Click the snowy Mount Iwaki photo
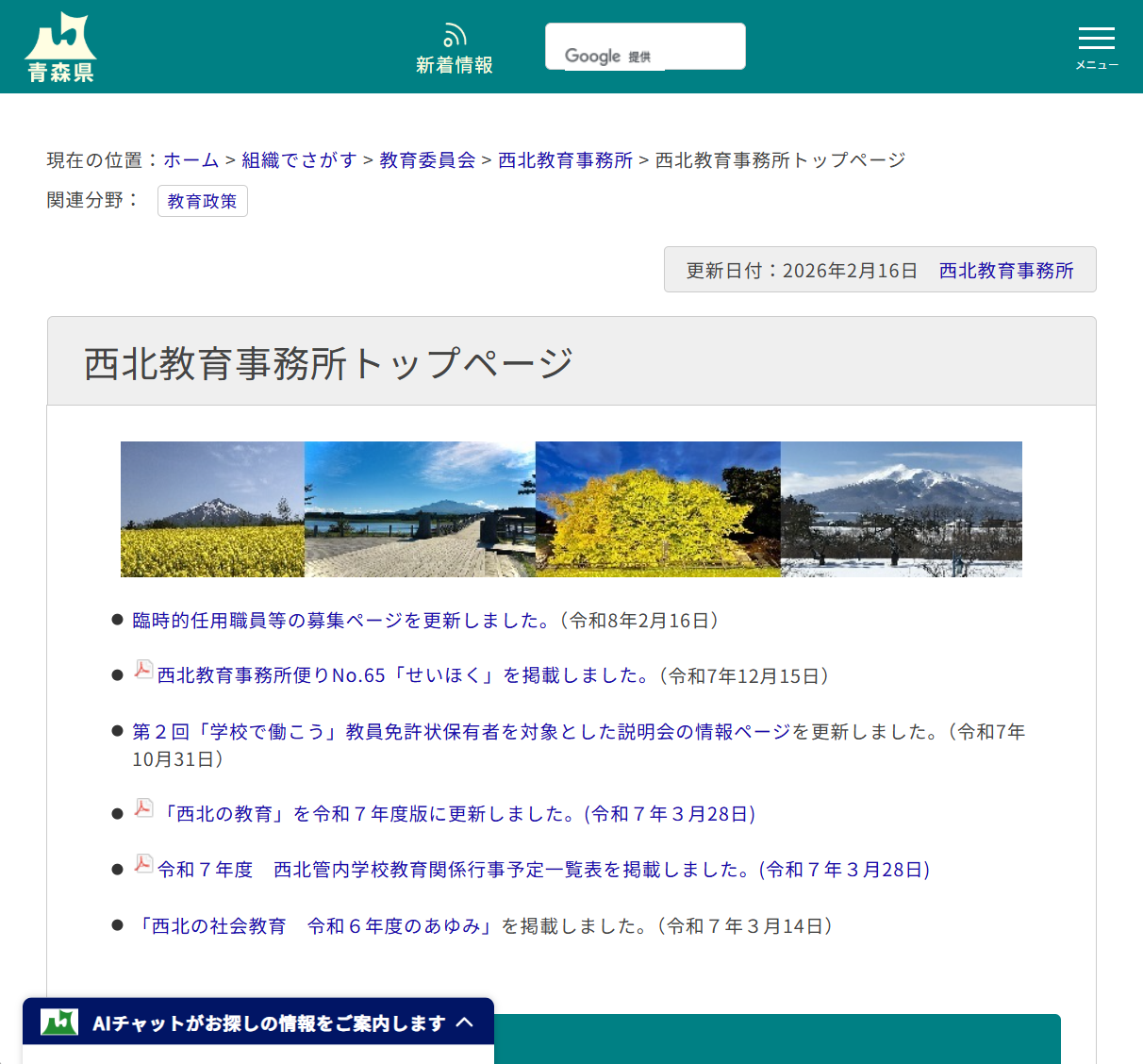The width and height of the screenshot is (1143, 1064). tap(901, 508)
